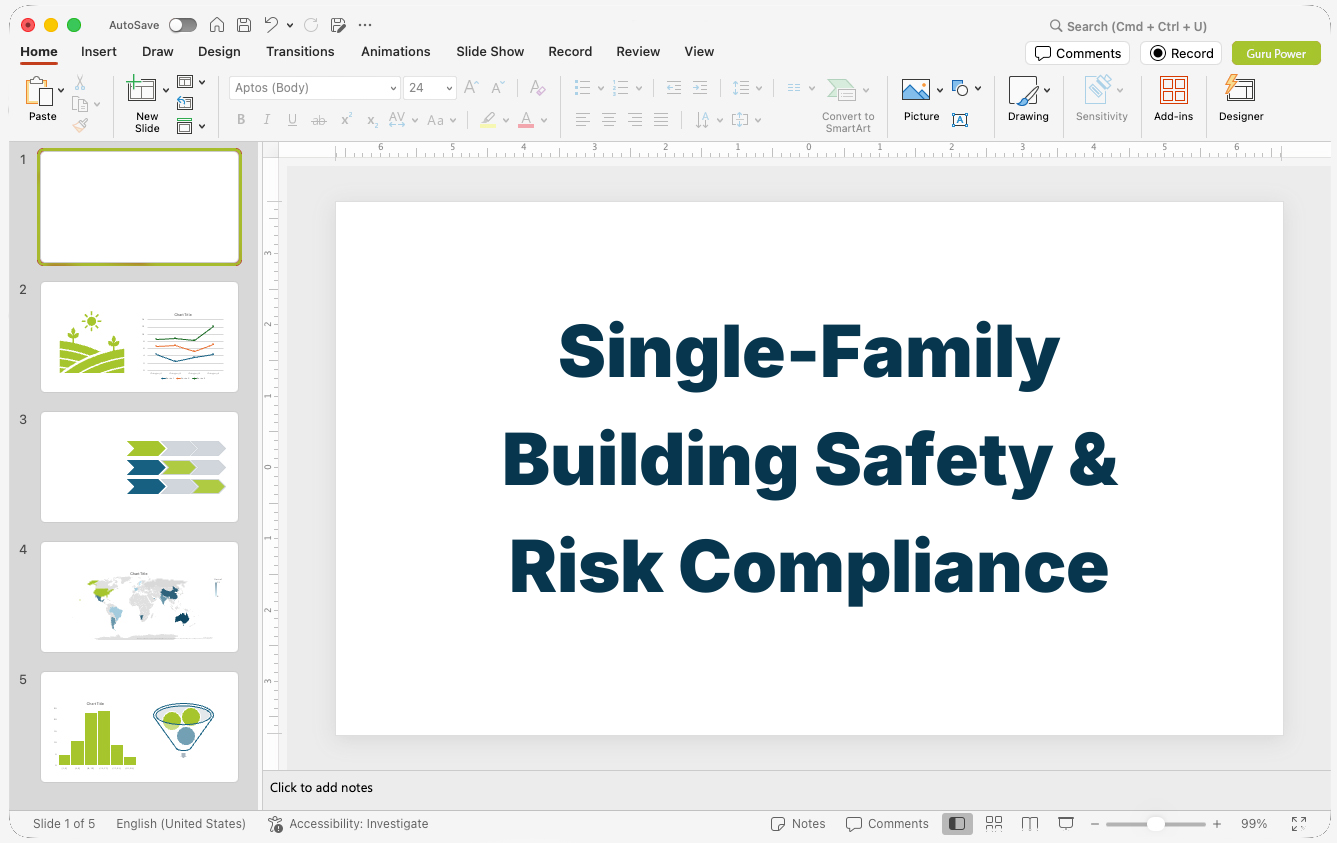Insert a text box

click(960, 120)
